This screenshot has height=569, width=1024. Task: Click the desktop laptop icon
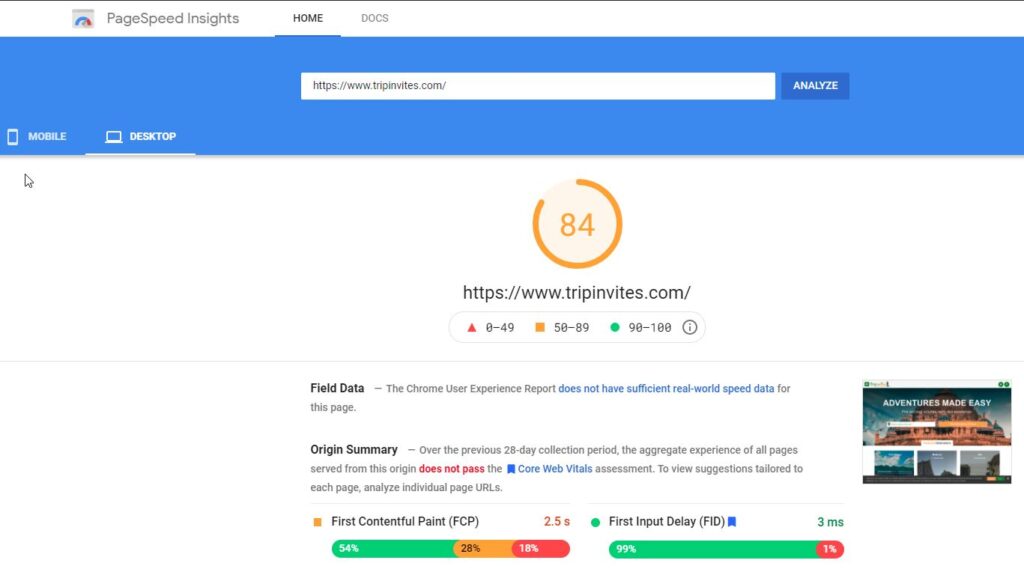pyautogui.click(x=114, y=137)
